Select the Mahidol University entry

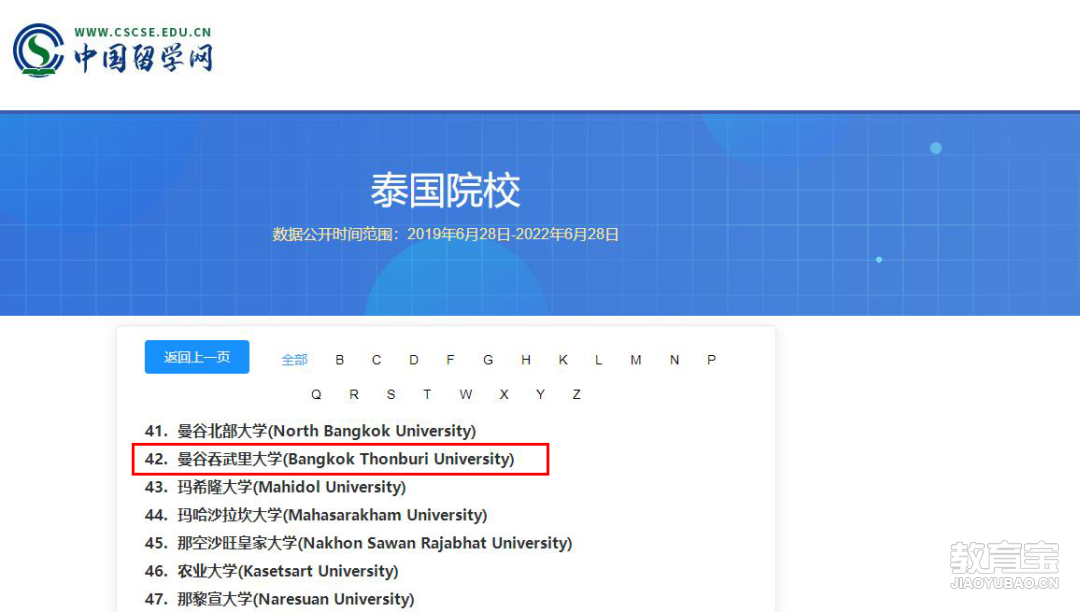pyautogui.click(x=275, y=487)
